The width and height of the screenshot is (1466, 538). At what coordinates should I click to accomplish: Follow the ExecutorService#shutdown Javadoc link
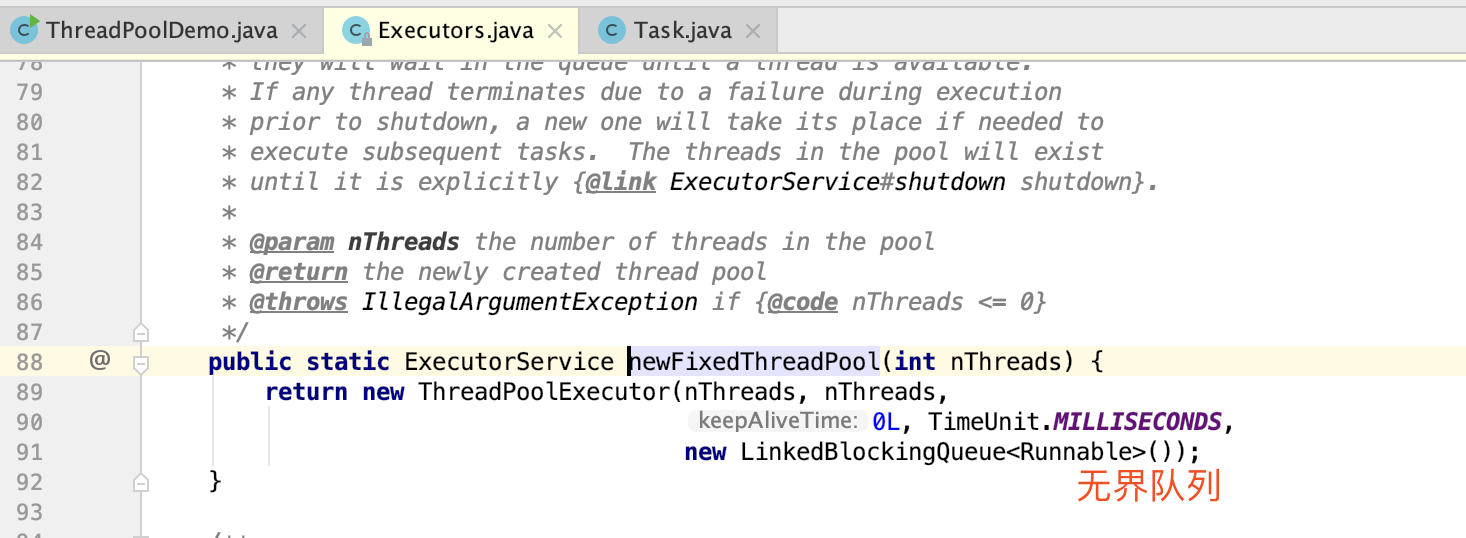coord(838,182)
